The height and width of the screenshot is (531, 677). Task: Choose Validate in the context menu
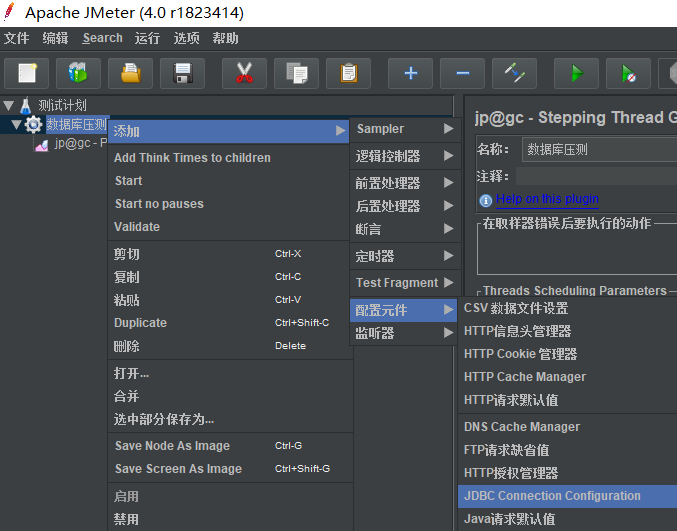[228, 226]
